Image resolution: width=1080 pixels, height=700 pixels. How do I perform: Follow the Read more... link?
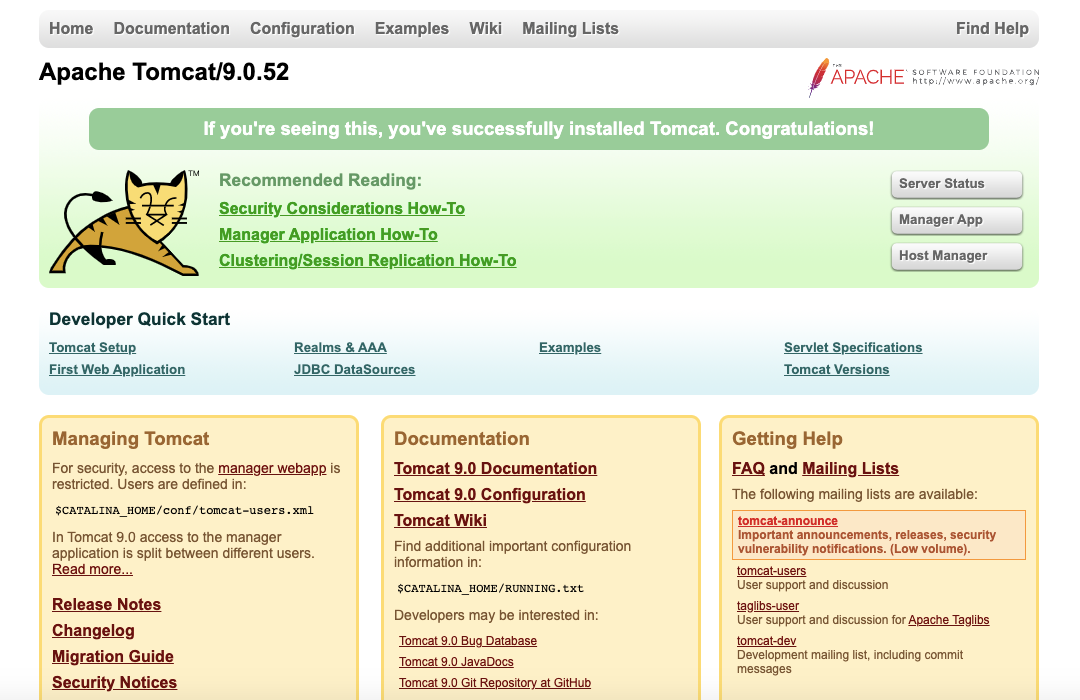tap(92, 569)
